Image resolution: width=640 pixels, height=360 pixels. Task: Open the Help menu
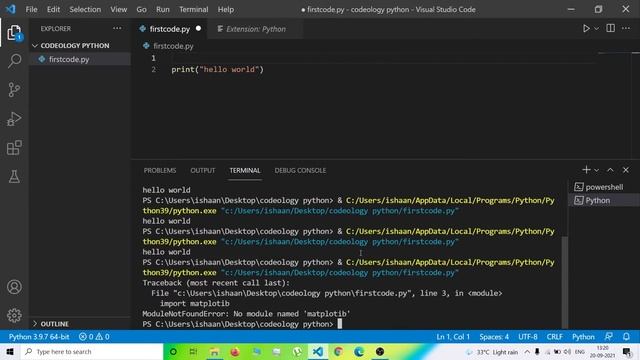tap(225, 9)
